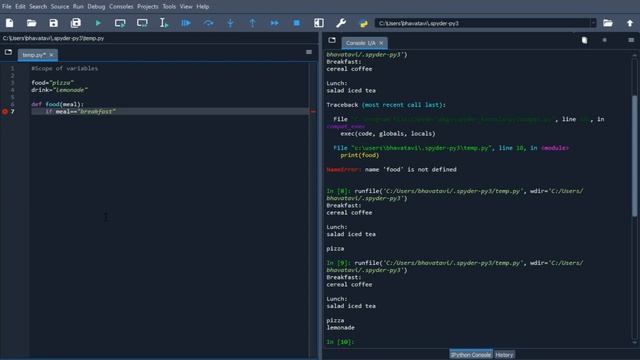Continue execution until next breakpoint
The image size is (640, 360).
pos(274,23)
